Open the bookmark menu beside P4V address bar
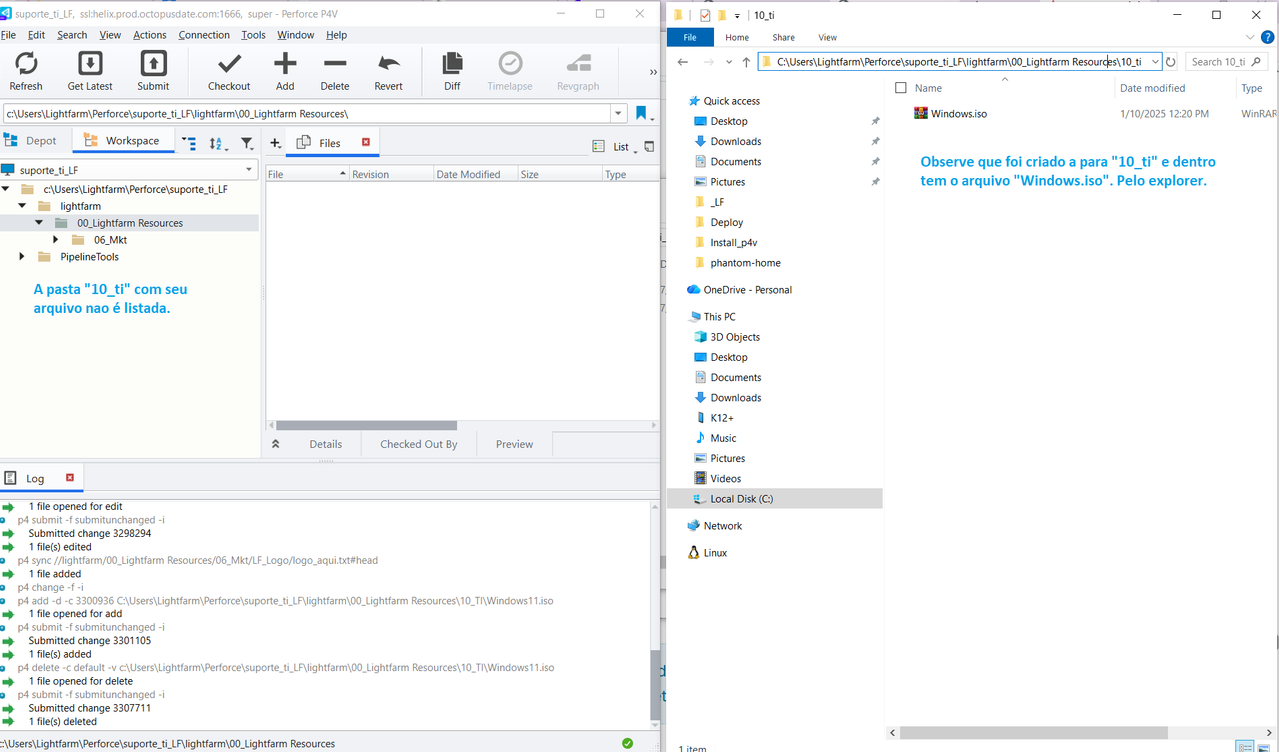The height and width of the screenshot is (752, 1279). (643, 114)
